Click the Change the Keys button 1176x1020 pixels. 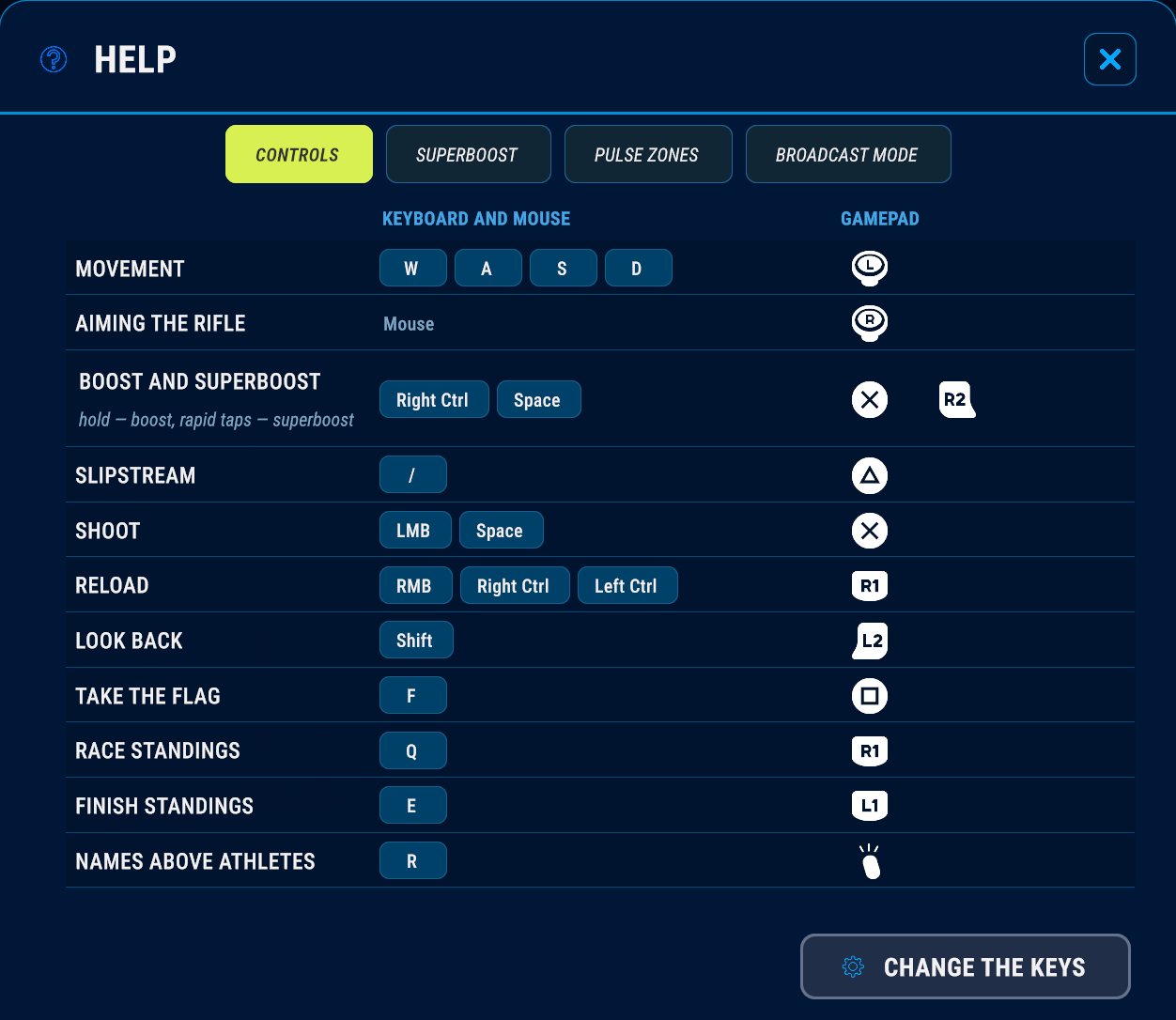click(x=965, y=966)
